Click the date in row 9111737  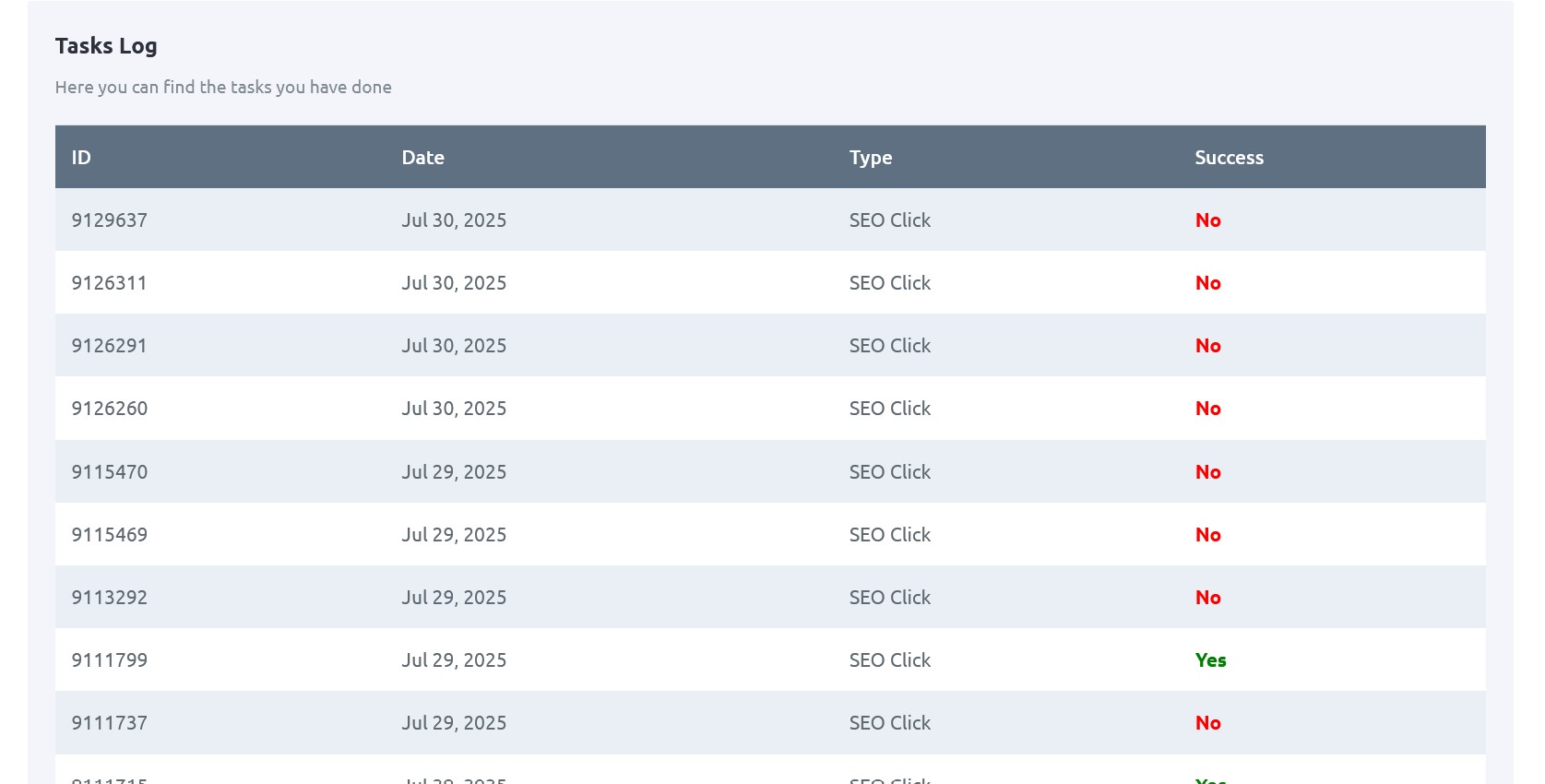(x=454, y=723)
